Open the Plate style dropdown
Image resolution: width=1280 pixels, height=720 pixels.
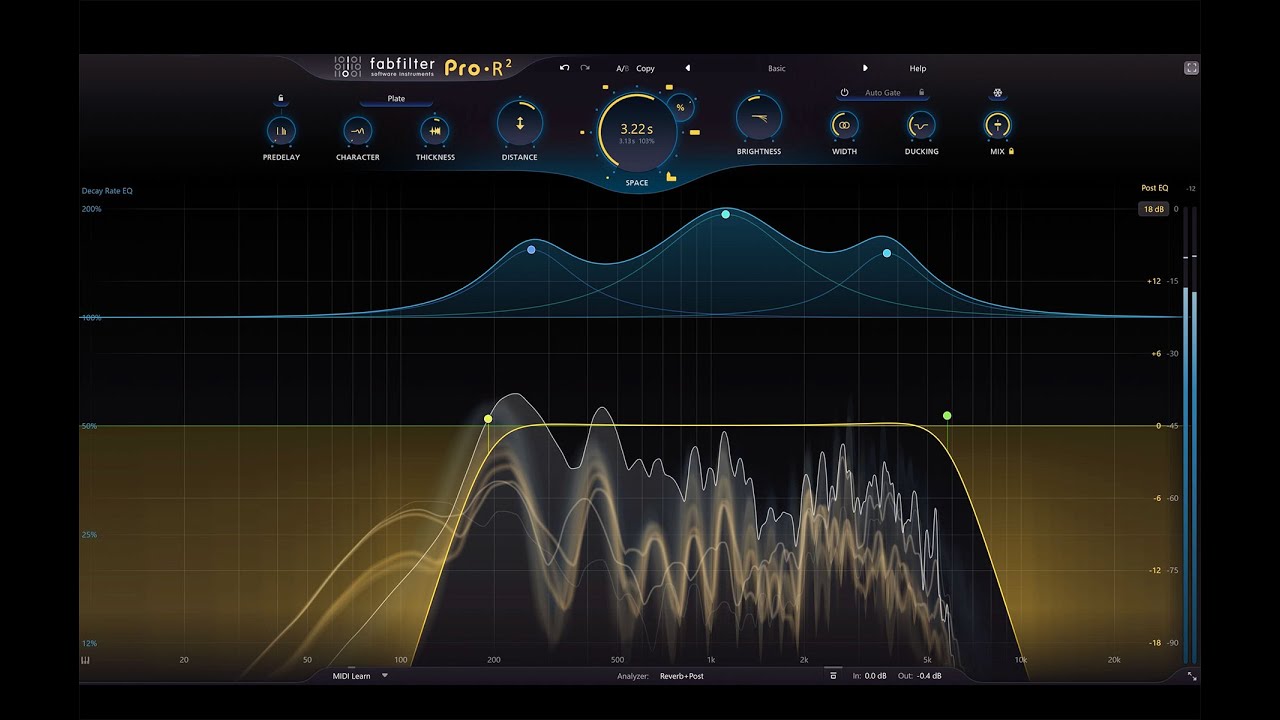click(396, 99)
